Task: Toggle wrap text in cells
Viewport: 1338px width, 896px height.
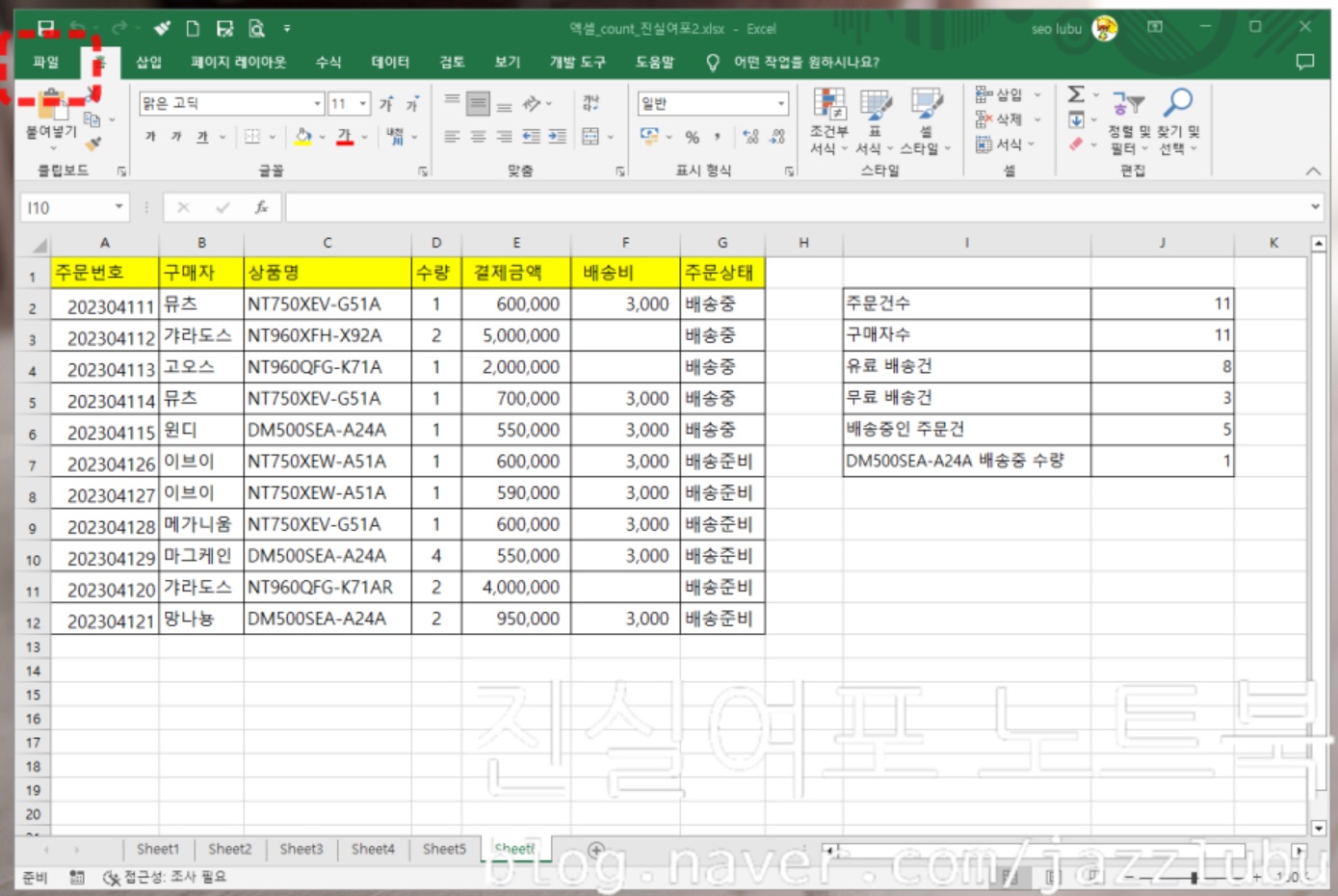Action: 590,102
